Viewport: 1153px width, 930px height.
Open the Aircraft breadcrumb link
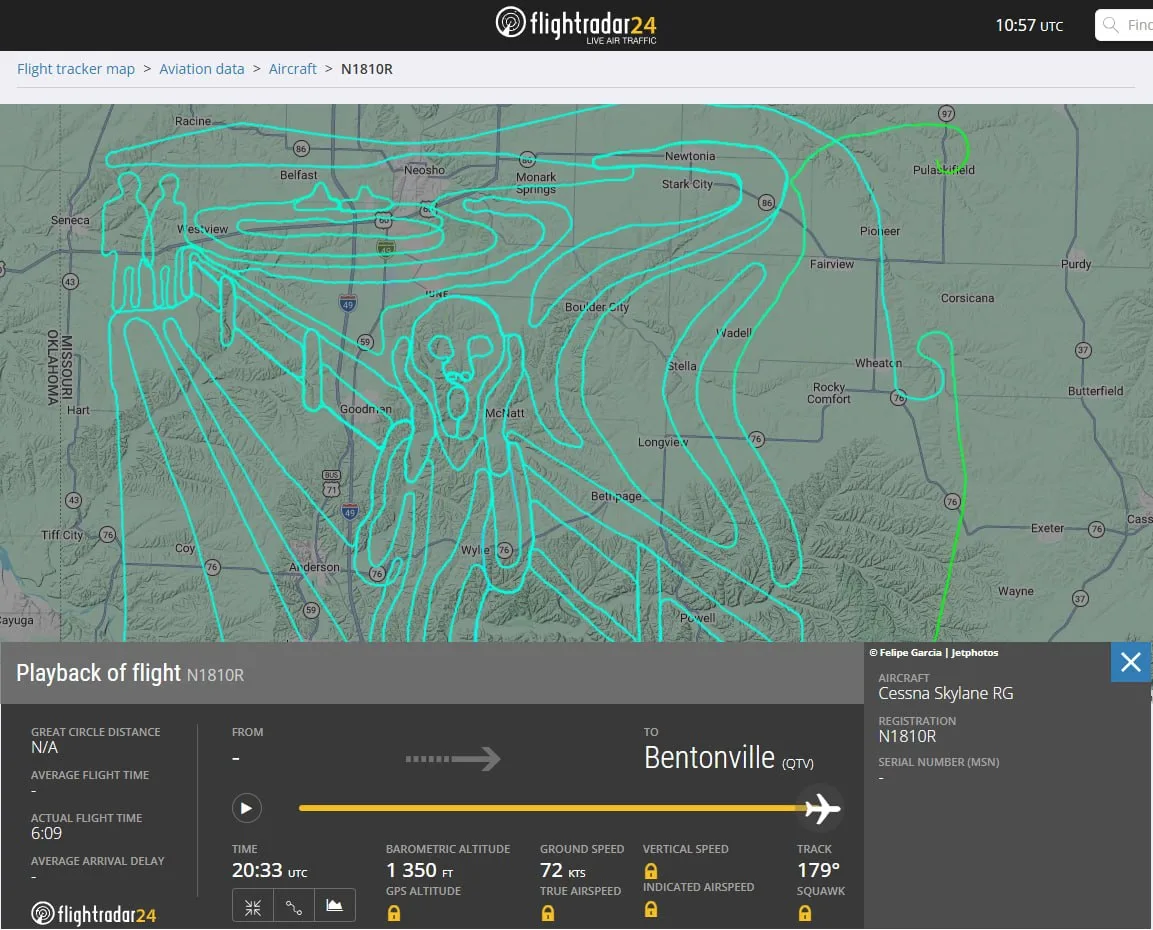pos(293,69)
